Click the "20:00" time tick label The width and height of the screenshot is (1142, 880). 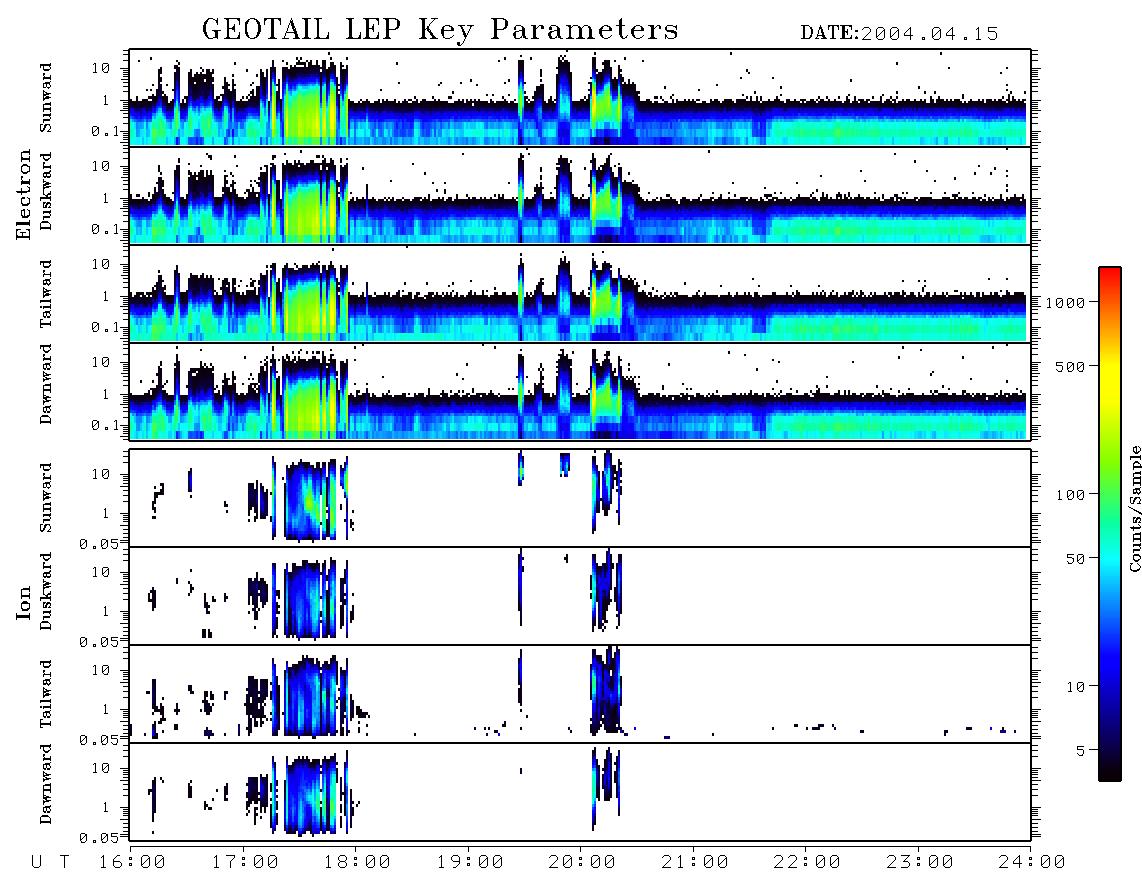582,863
